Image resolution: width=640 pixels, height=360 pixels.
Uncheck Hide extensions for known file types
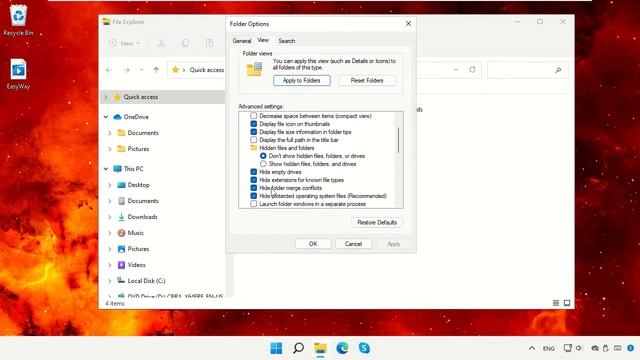point(253,180)
